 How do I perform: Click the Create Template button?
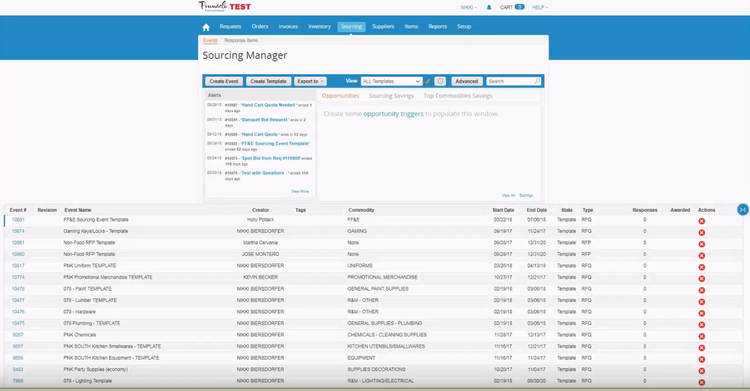pos(268,81)
